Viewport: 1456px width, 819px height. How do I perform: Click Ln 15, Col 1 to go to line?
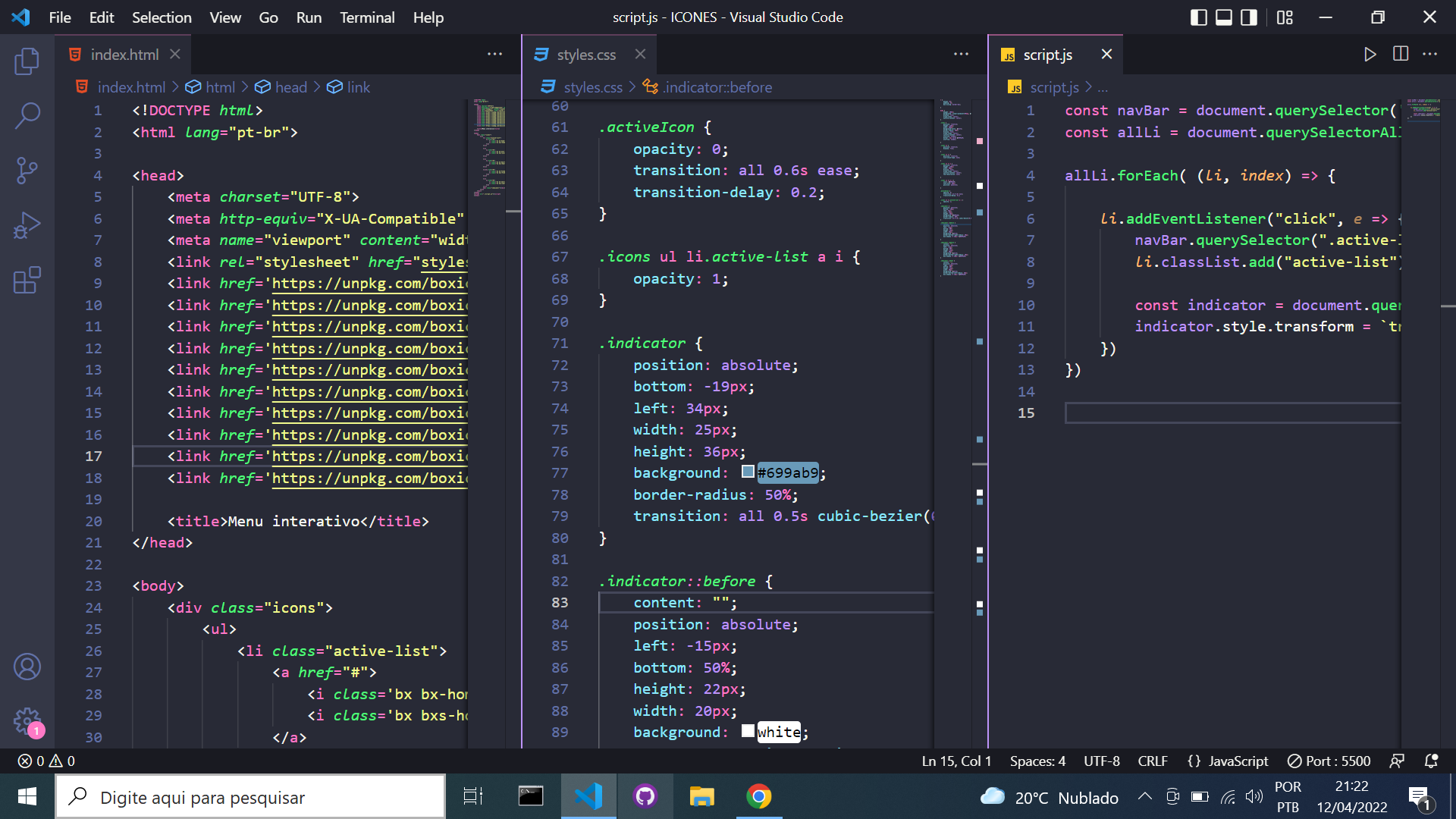[x=956, y=761]
